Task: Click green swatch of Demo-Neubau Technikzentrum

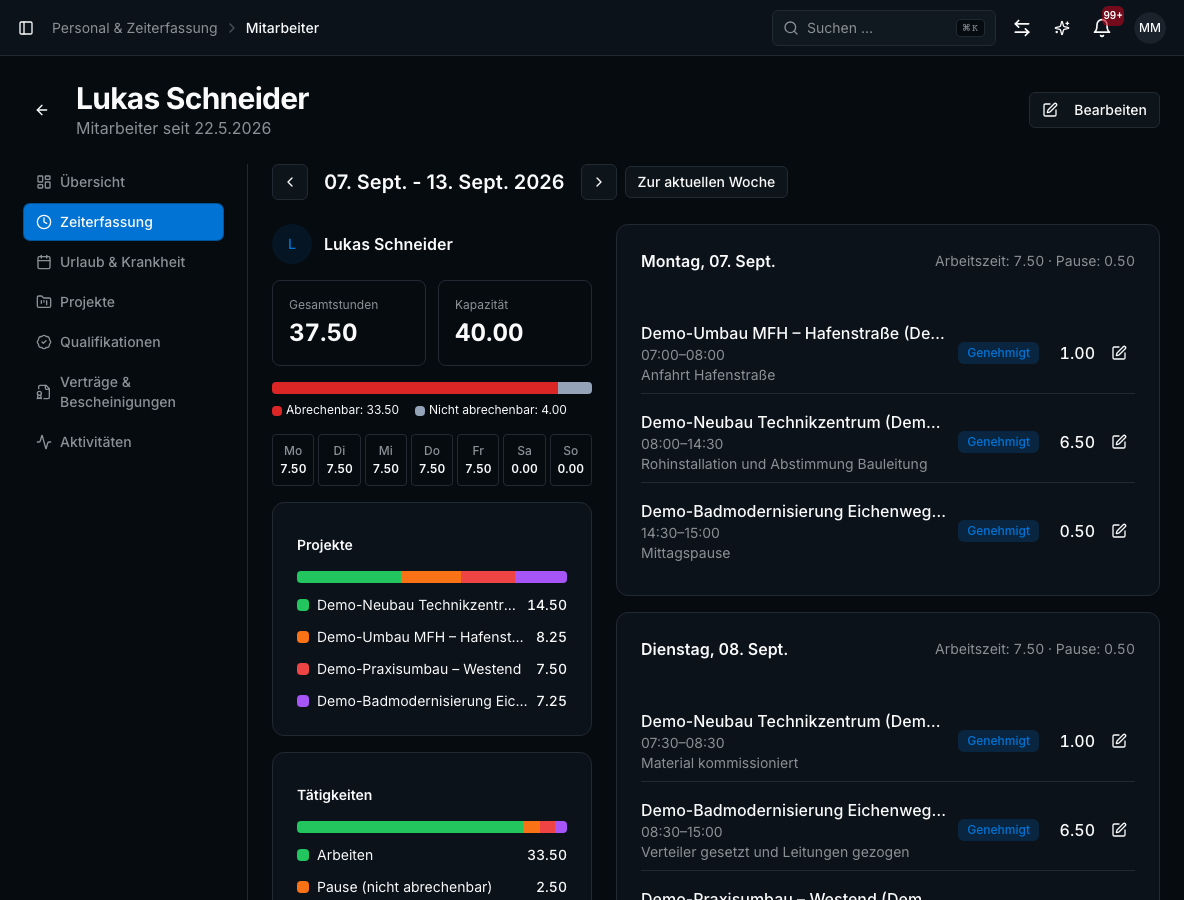Action: point(303,605)
